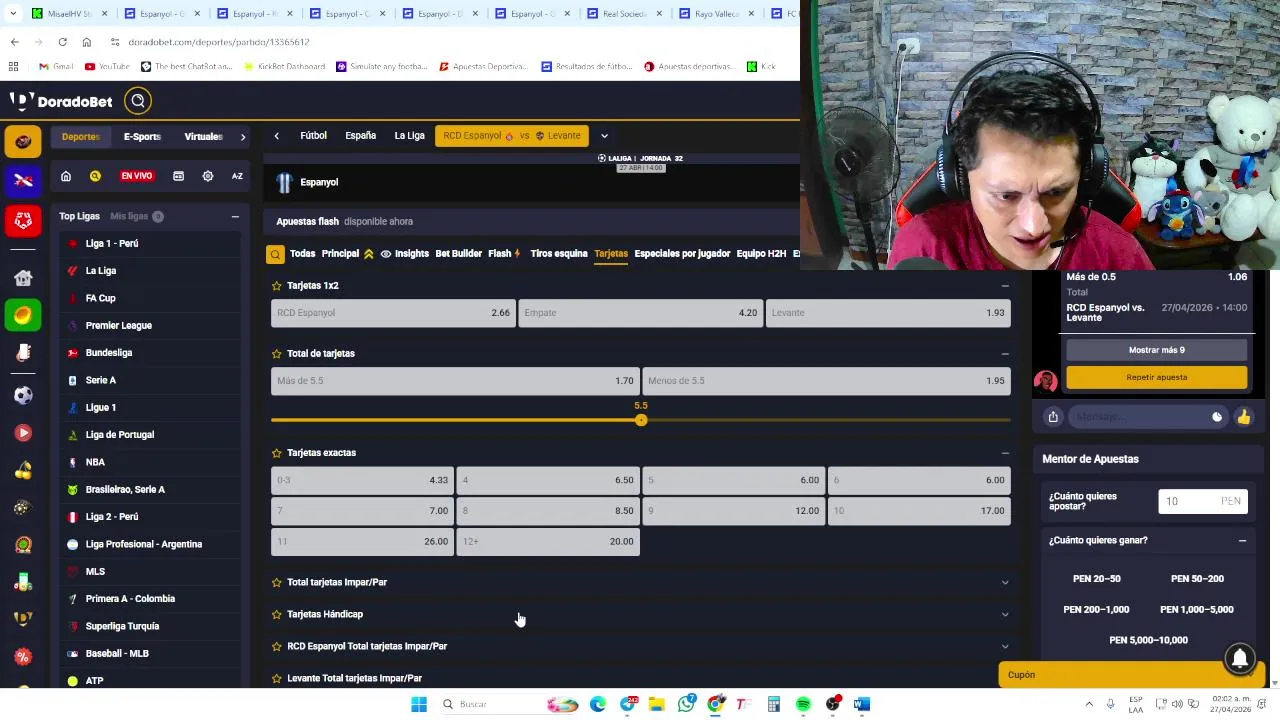This screenshot has height=720, width=1280.
Task: Click the 5.5 total cards slider handle
Action: coord(641,420)
